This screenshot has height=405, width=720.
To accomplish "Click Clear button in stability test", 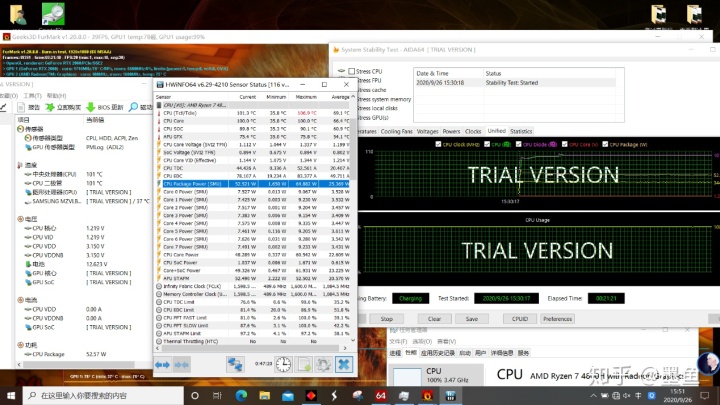I will 434,319.
